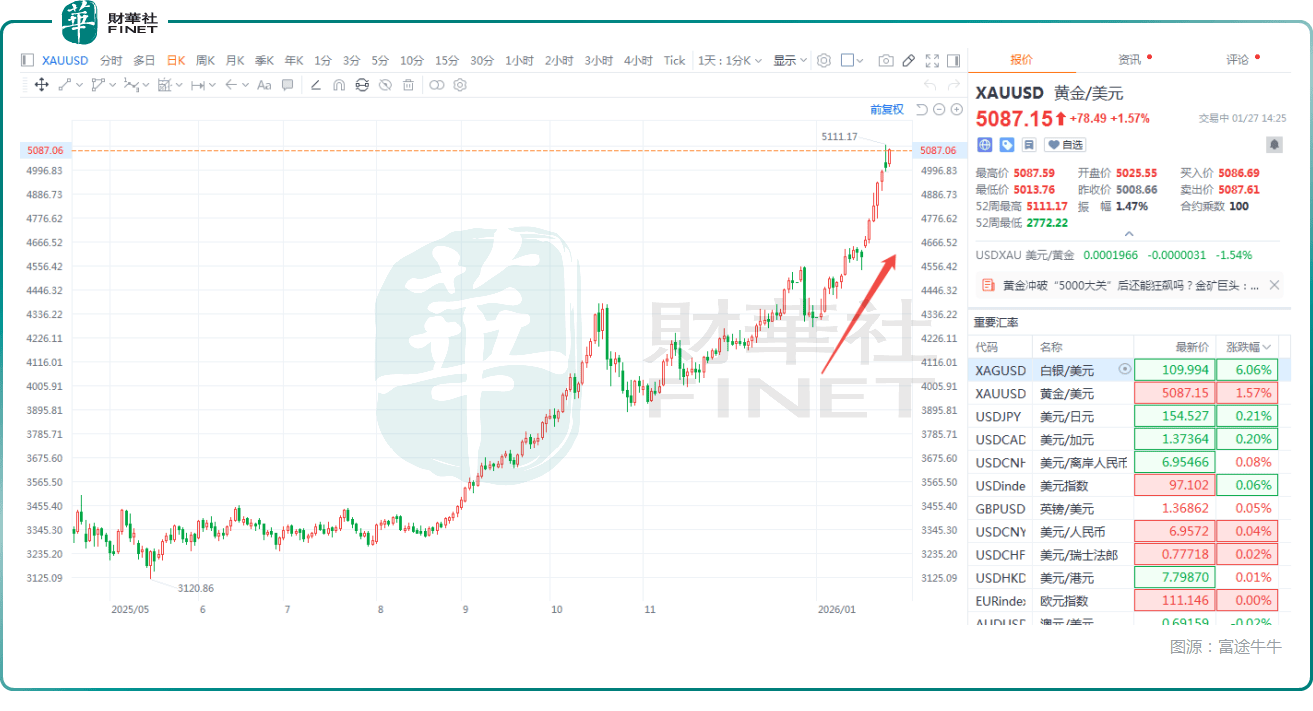Switch to the 评论 comments tab

tap(1238, 60)
